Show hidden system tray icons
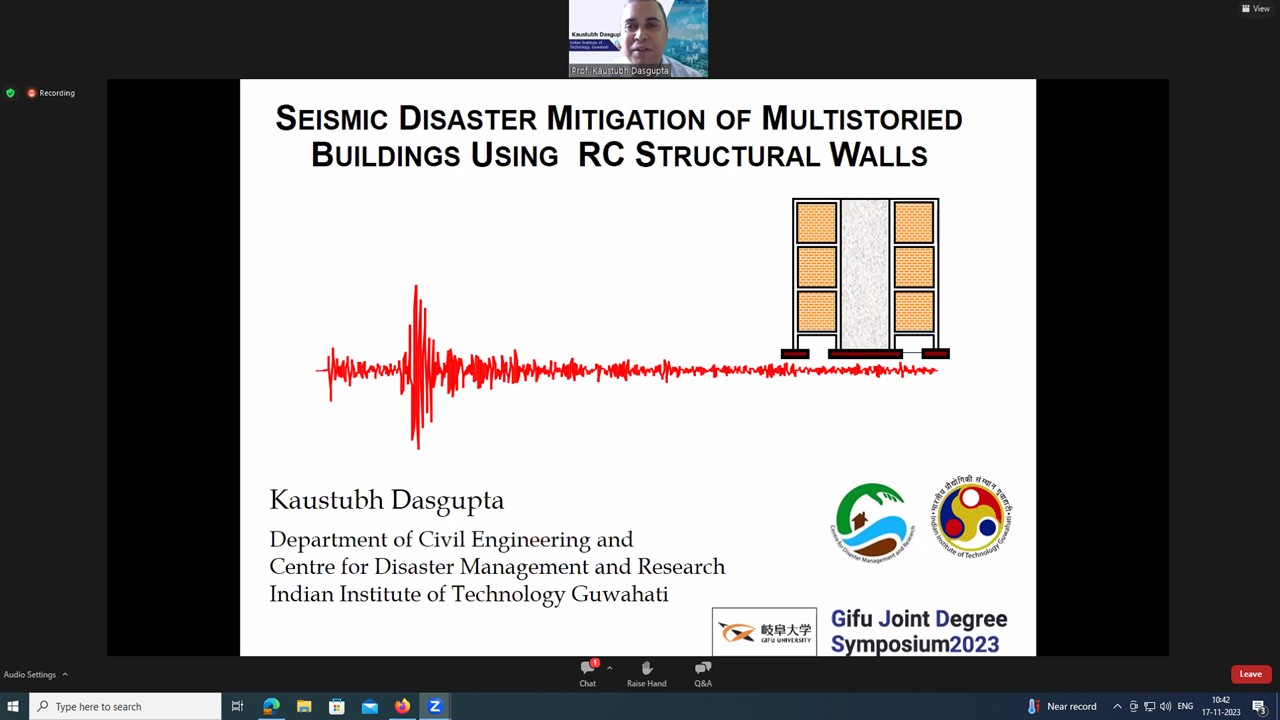The image size is (1280, 720). tap(1117, 706)
